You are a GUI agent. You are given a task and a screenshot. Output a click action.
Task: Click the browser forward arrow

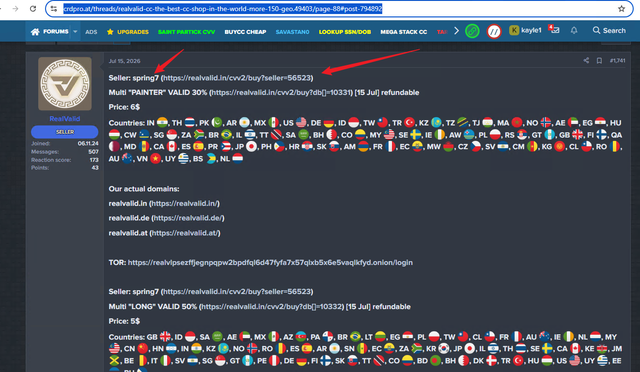[x=16, y=9]
